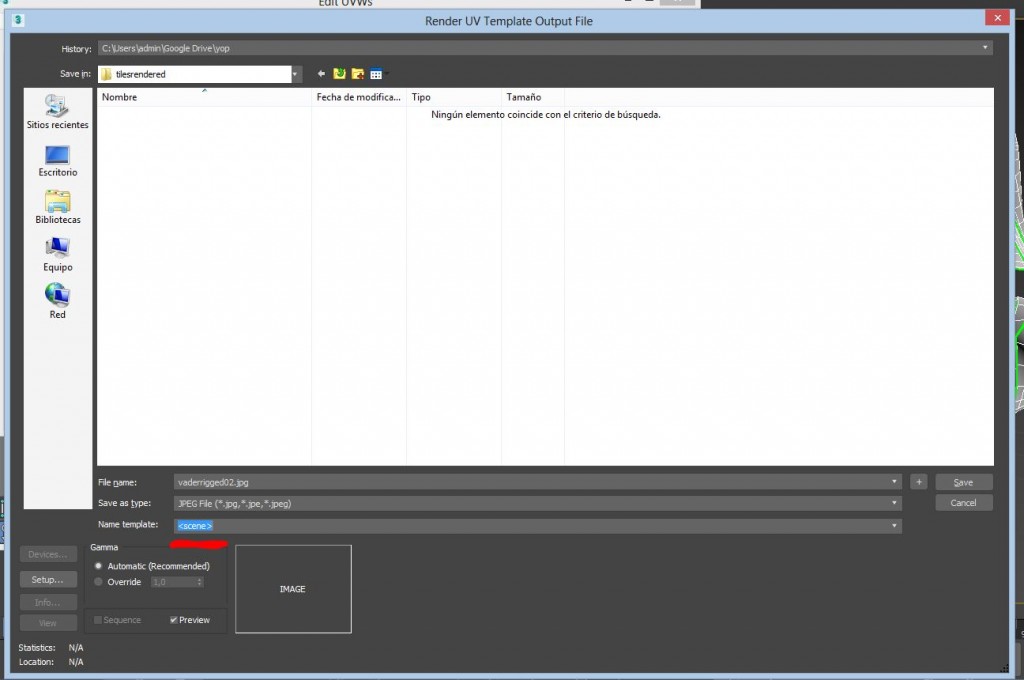
Task: Open the Save in folder dropdown
Action: (x=296, y=74)
